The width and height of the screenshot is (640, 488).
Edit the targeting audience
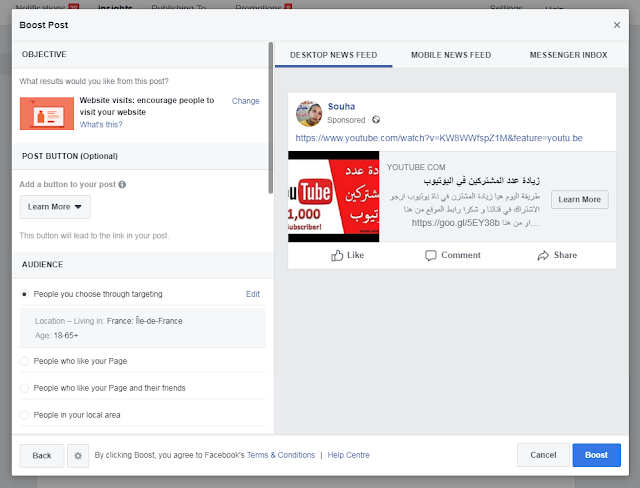point(253,294)
